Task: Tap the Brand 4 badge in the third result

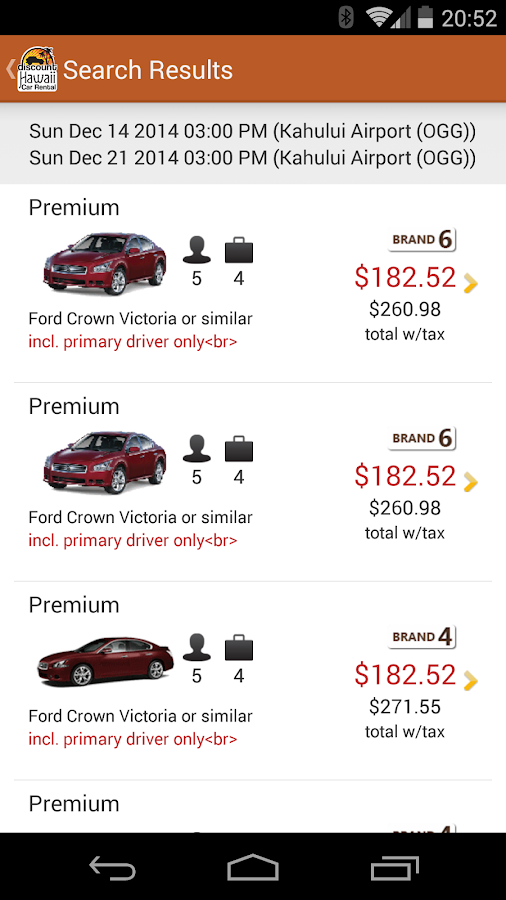Action: click(422, 637)
